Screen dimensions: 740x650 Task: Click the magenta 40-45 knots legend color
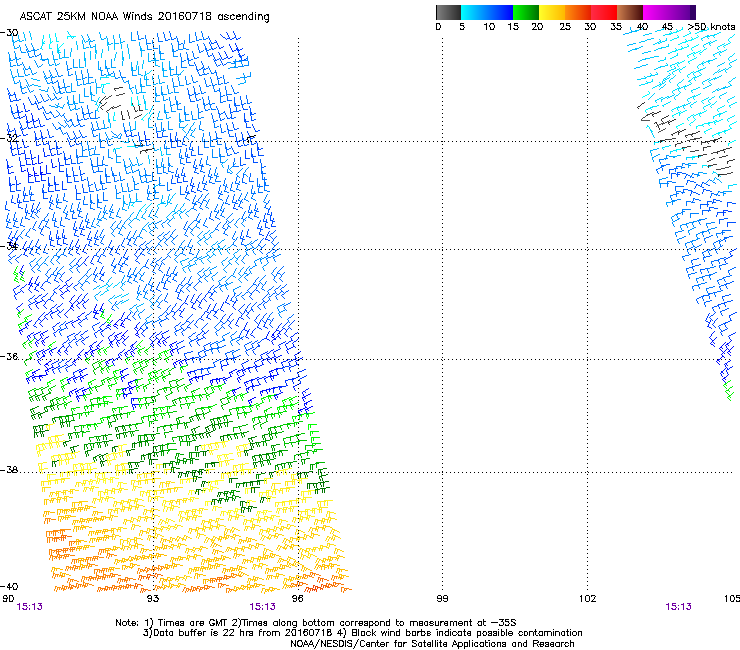pyautogui.click(x=656, y=12)
